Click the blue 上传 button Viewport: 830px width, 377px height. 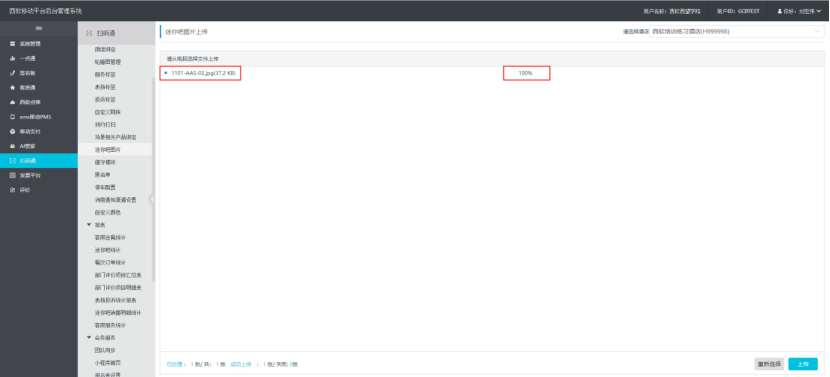pos(803,364)
